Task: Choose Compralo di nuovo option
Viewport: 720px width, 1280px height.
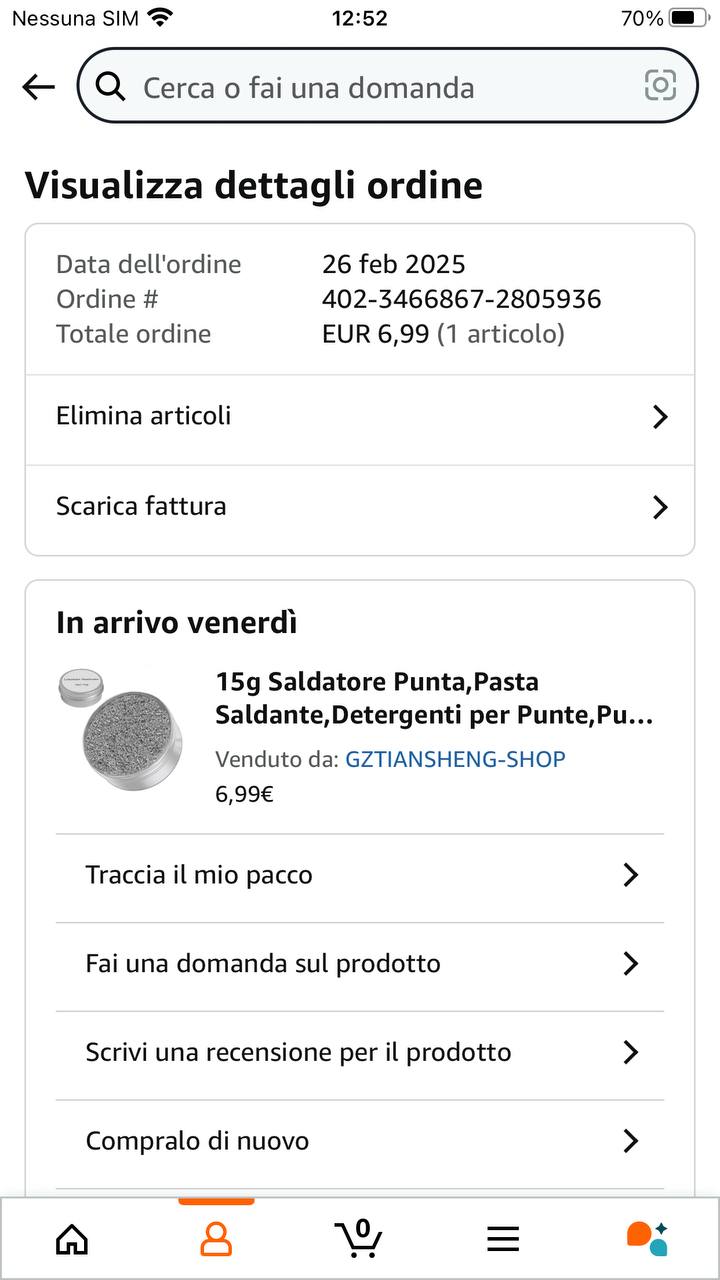Action: [360, 1142]
